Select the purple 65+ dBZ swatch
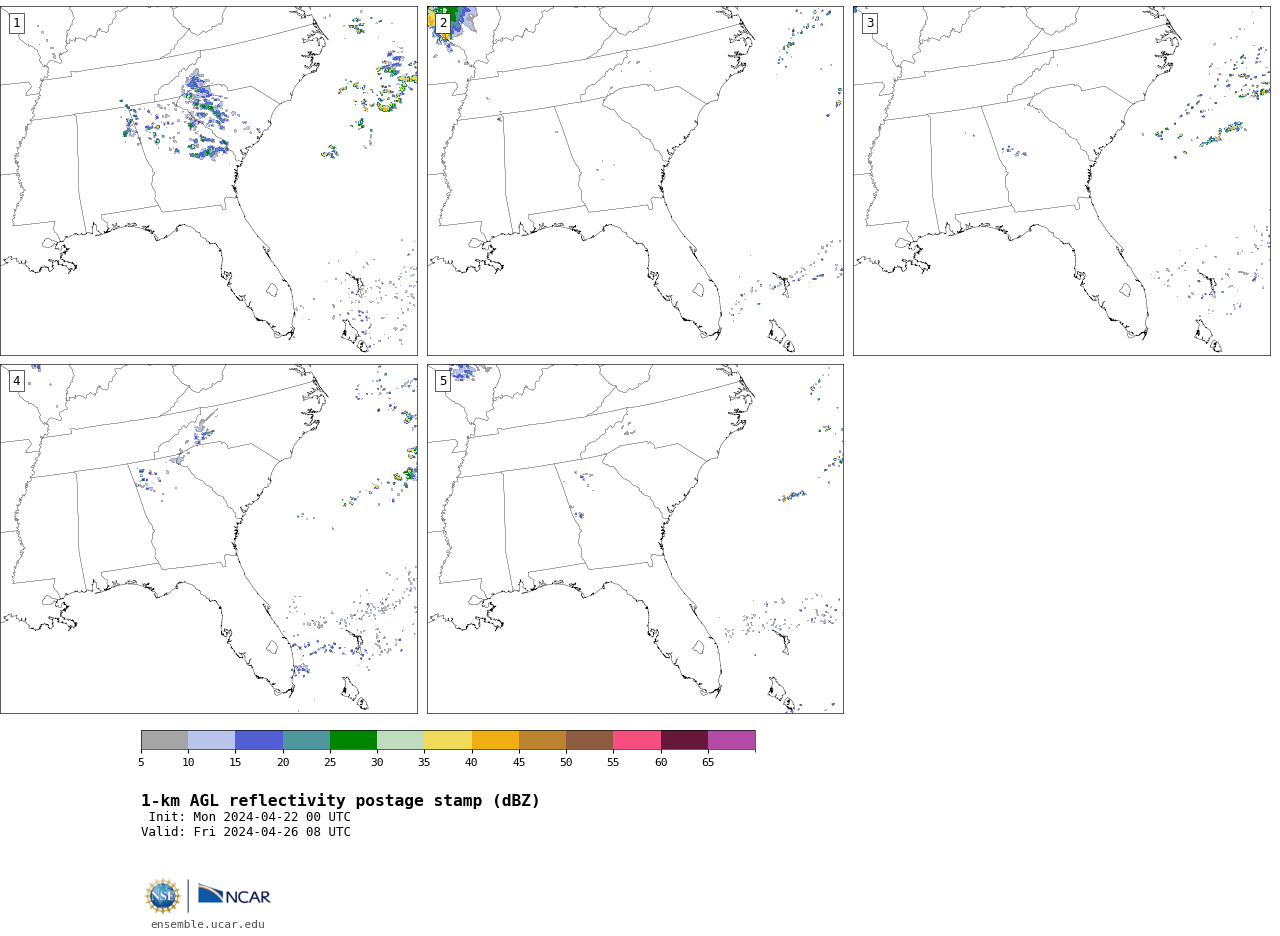This screenshot has height=936, width=1280. click(x=731, y=740)
